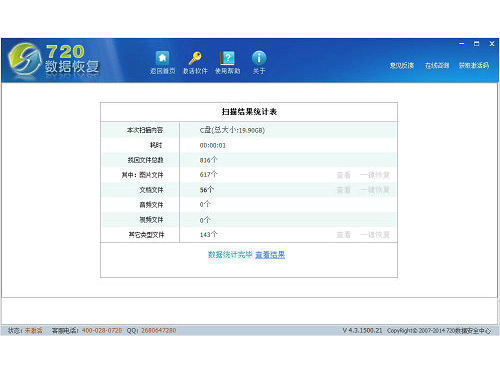Select the 扫描结果统计表 table title
Image resolution: width=500 pixels, height=375 pixels.
[249, 112]
